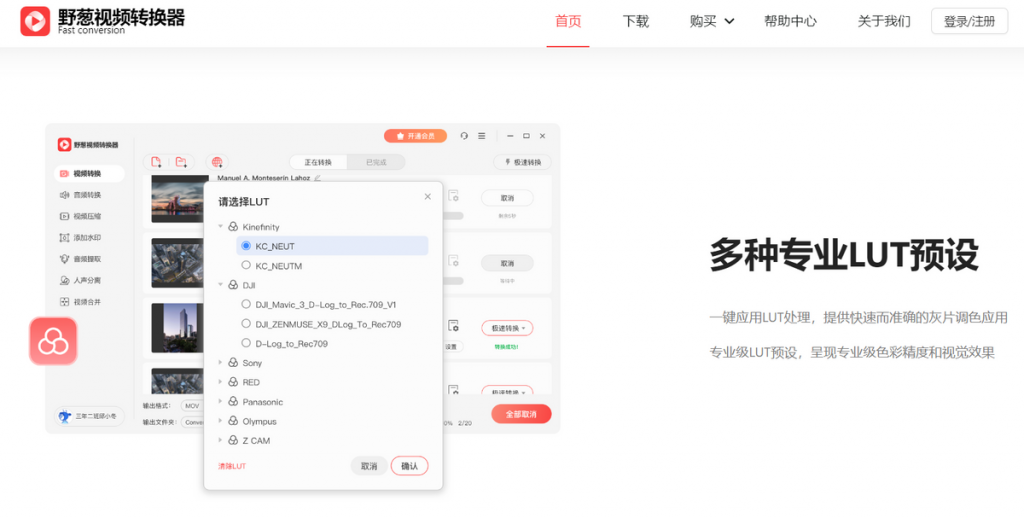Expand the Panasonic LUT group

click(221, 402)
